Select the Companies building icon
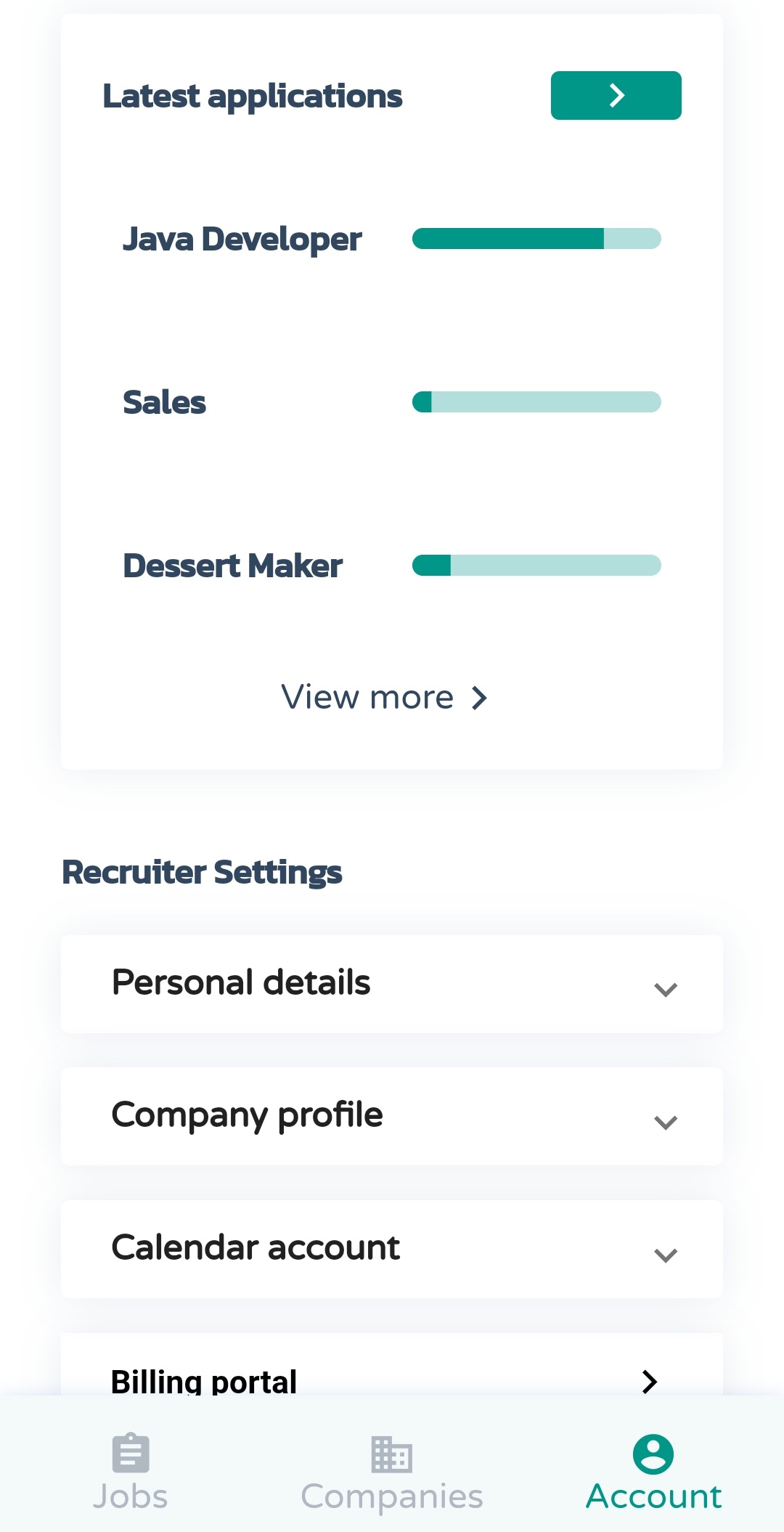 click(391, 1454)
